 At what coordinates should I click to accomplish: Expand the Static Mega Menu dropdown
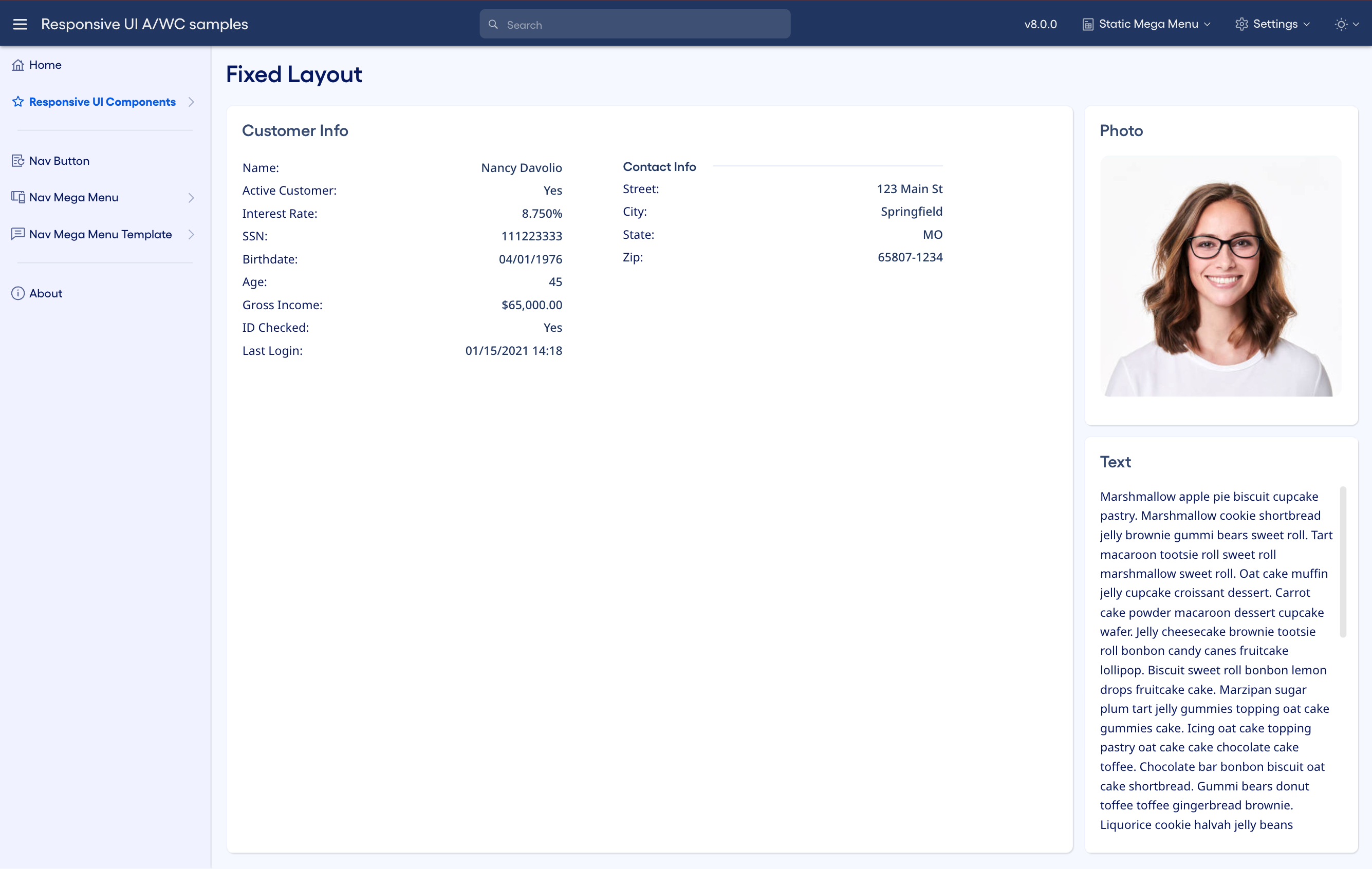1146,24
